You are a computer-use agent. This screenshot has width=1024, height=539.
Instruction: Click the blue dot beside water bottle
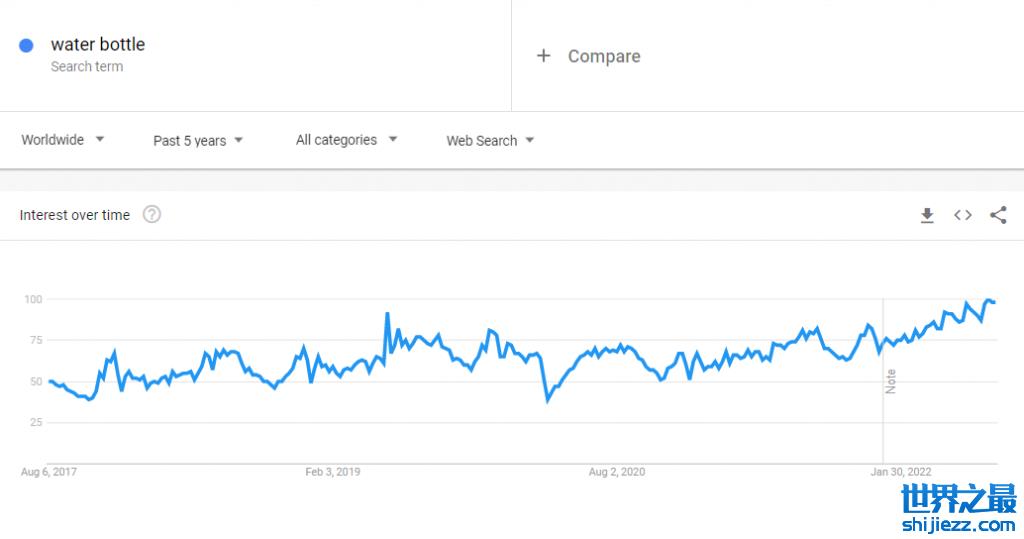[27, 45]
